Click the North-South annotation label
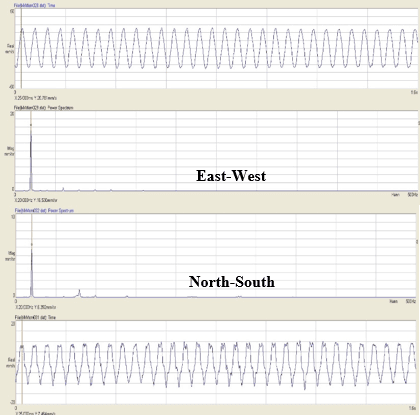The height and width of the screenshot is (415, 420). 232,282
